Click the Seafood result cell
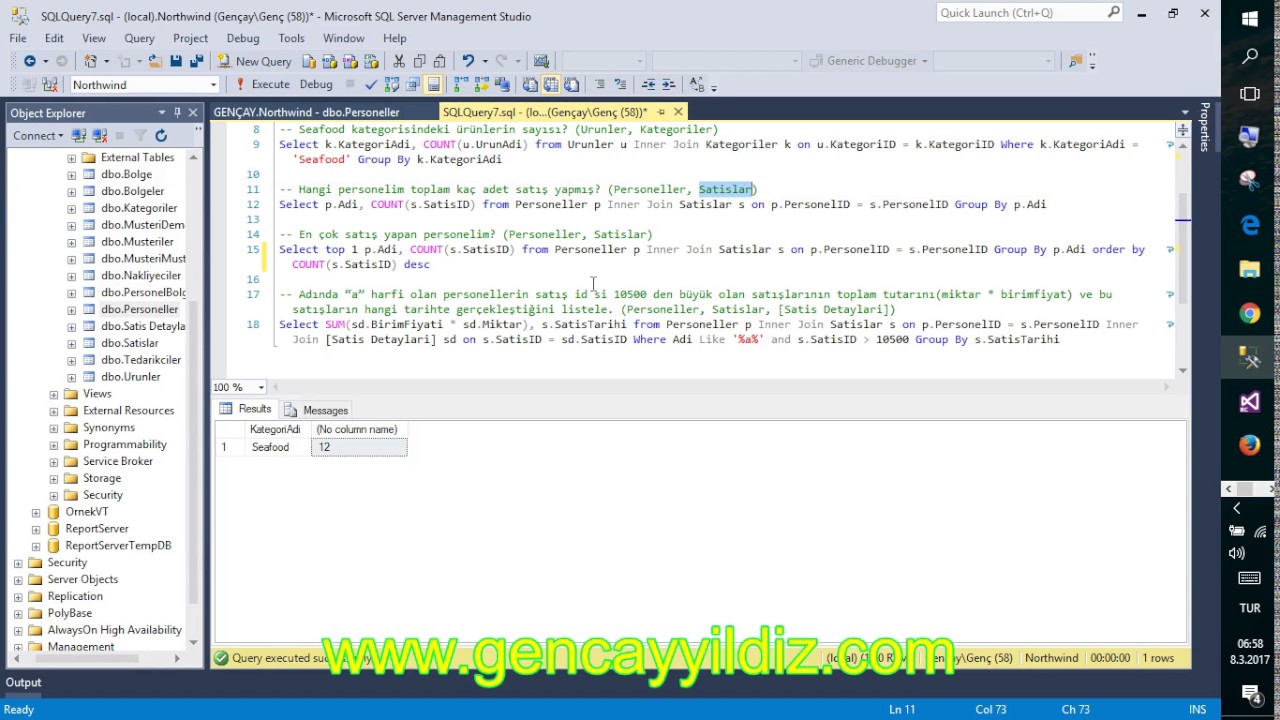This screenshot has height=720, width=1280. click(x=279, y=447)
